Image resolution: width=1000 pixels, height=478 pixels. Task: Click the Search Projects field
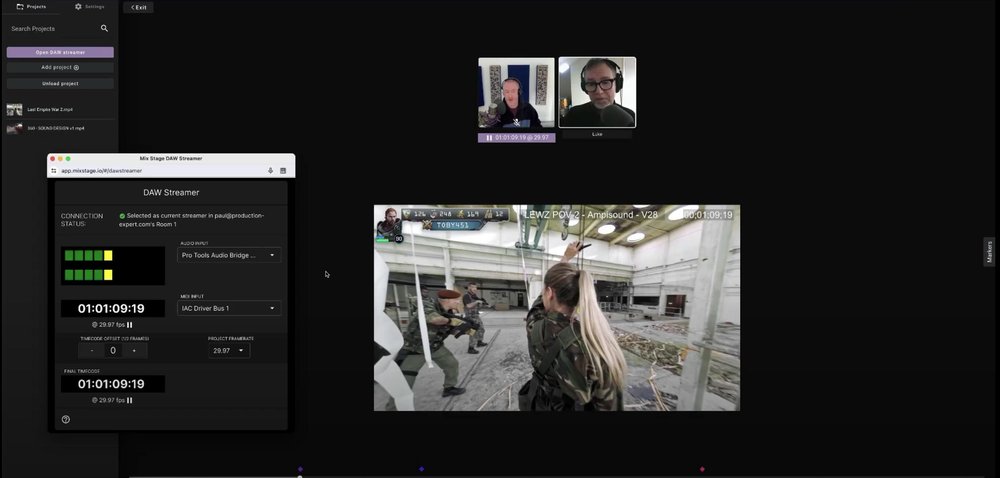[x=52, y=29]
